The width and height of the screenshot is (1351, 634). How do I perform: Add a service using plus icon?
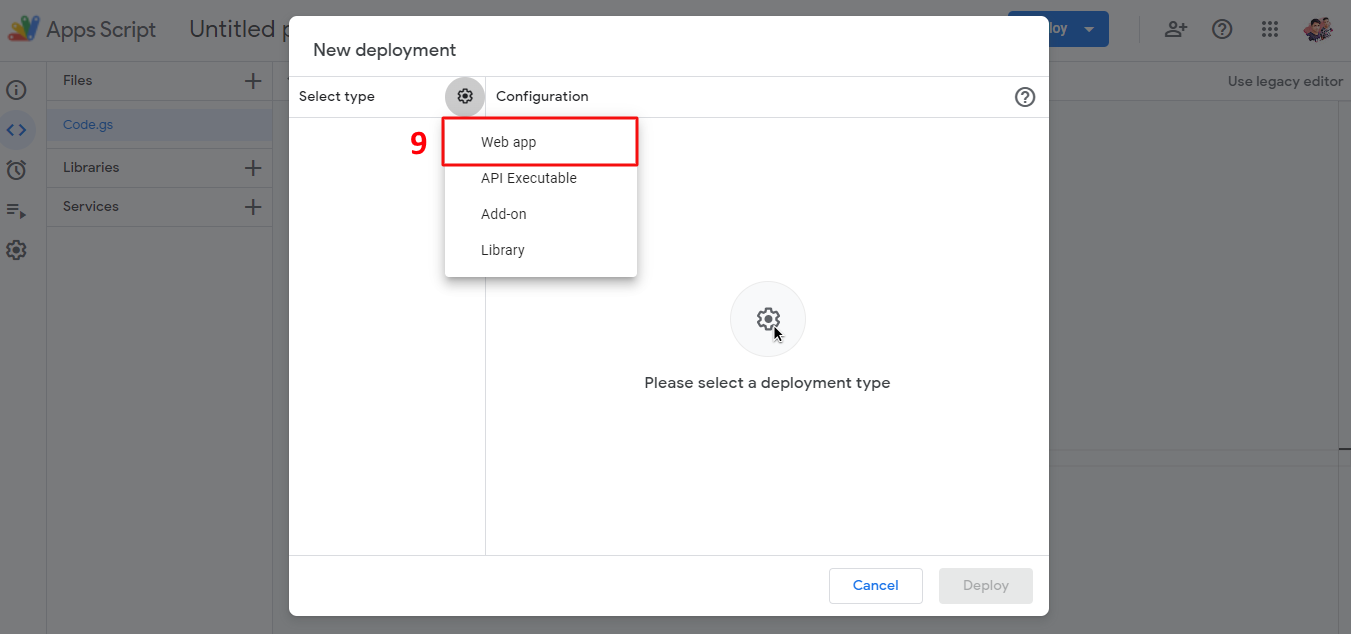click(x=253, y=207)
